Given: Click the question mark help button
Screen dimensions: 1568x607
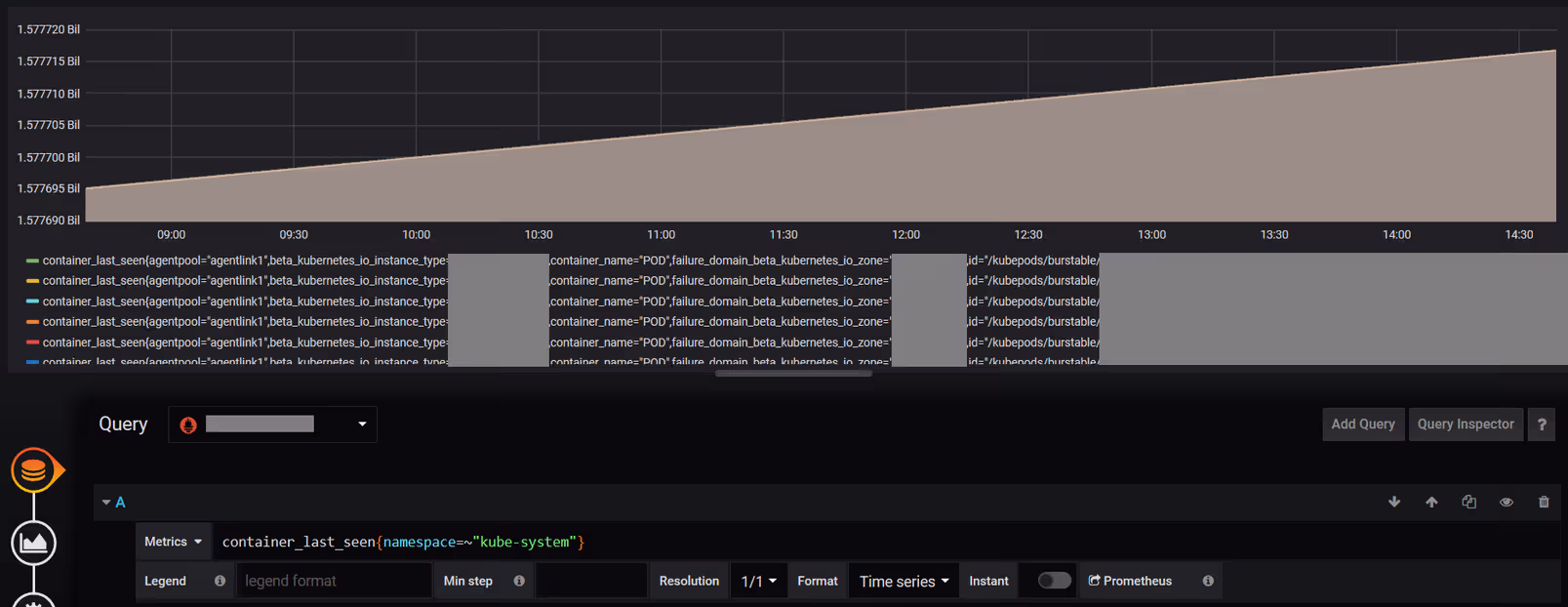Looking at the screenshot, I should click(1542, 425).
